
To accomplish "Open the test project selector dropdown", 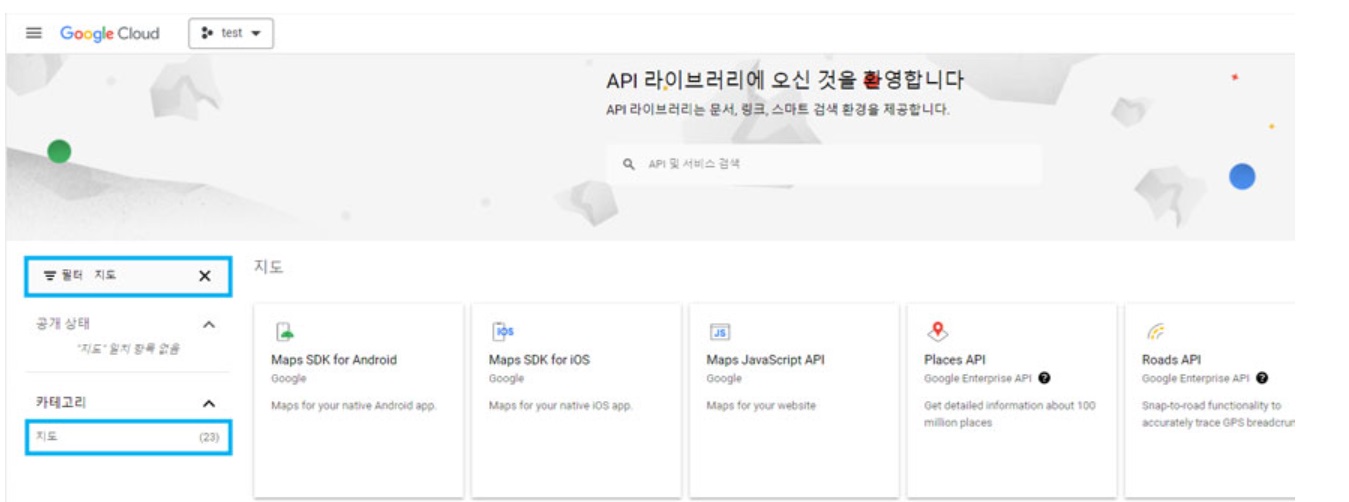I will 231,33.
